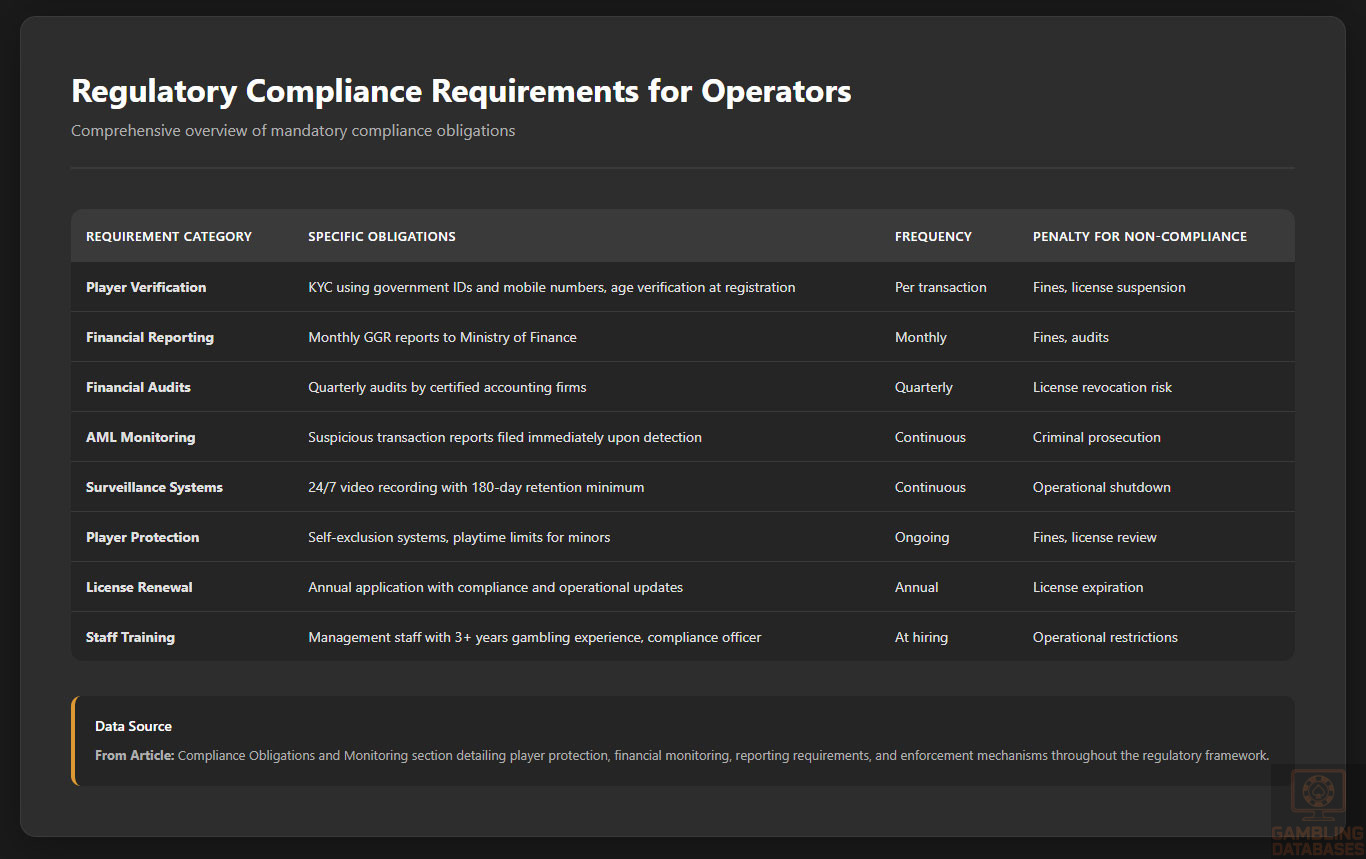Click the Data Source heading
Image resolution: width=1366 pixels, height=859 pixels.
click(133, 726)
